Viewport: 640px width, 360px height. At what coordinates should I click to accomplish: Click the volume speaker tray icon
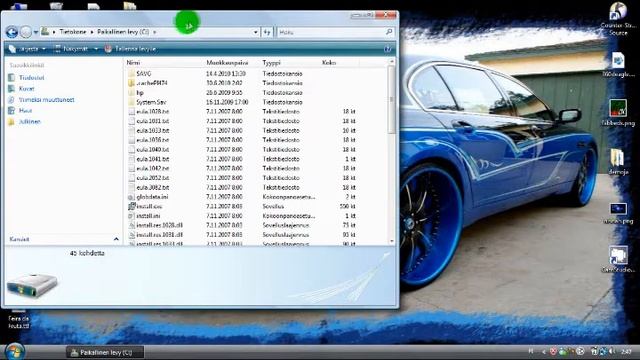(x=612, y=351)
